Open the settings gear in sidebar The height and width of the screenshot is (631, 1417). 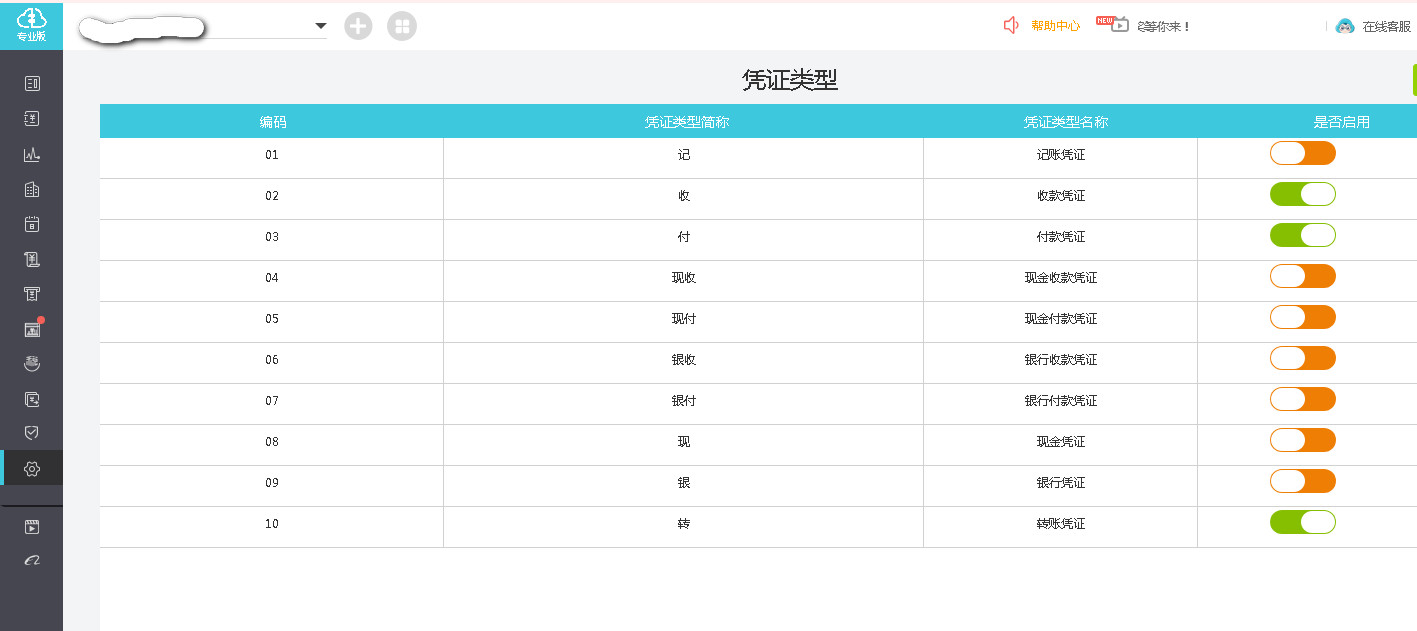tap(32, 468)
